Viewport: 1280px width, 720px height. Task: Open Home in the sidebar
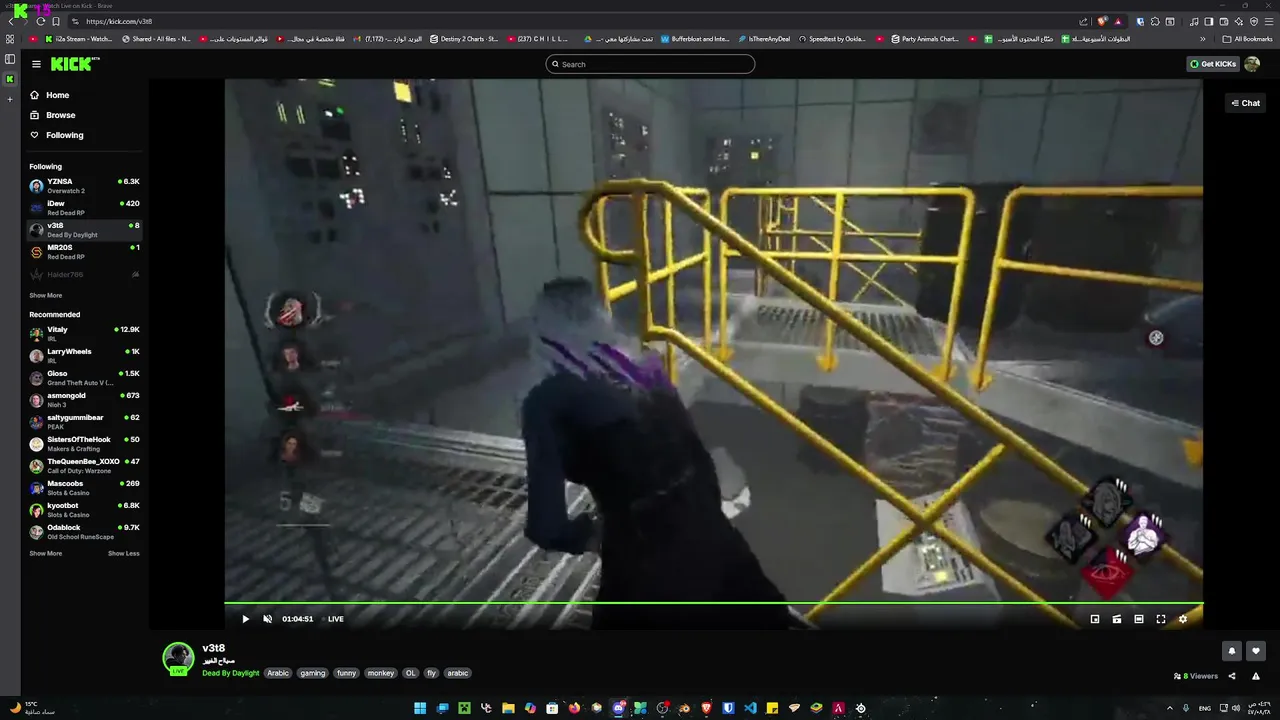coord(58,95)
